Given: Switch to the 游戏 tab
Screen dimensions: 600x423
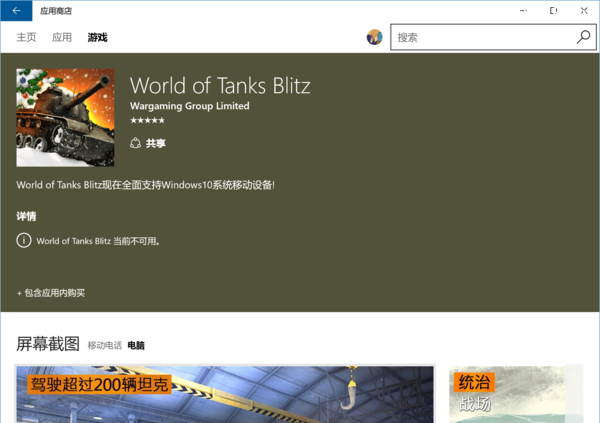Looking at the screenshot, I should 97,37.
